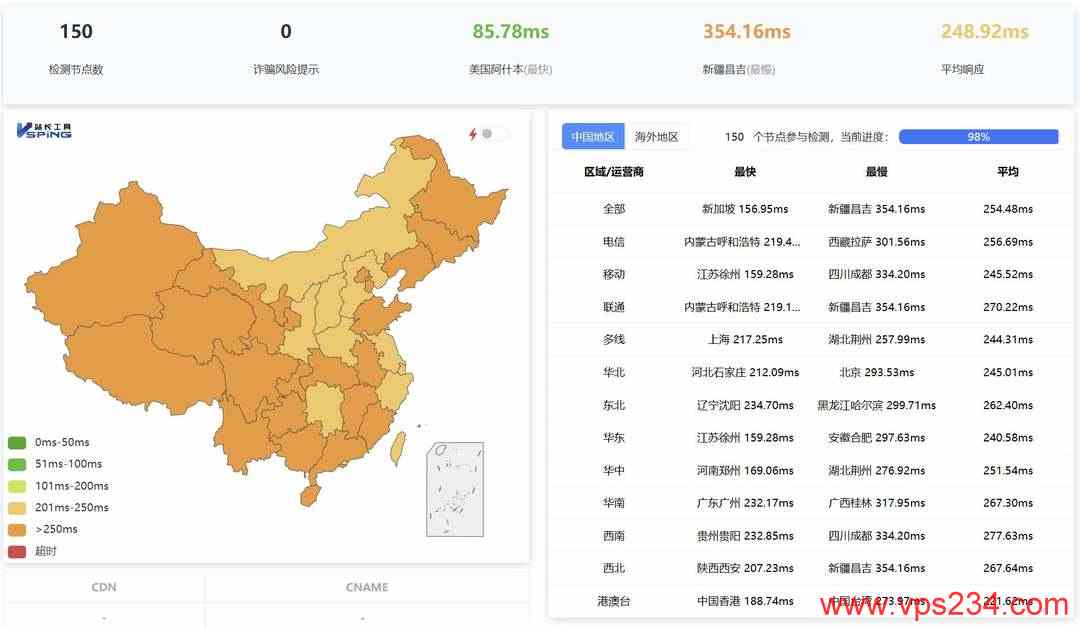This screenshot has height=627, width=1080.
Task: Click the 最慢 column header
Action: (x=876, y=172)
